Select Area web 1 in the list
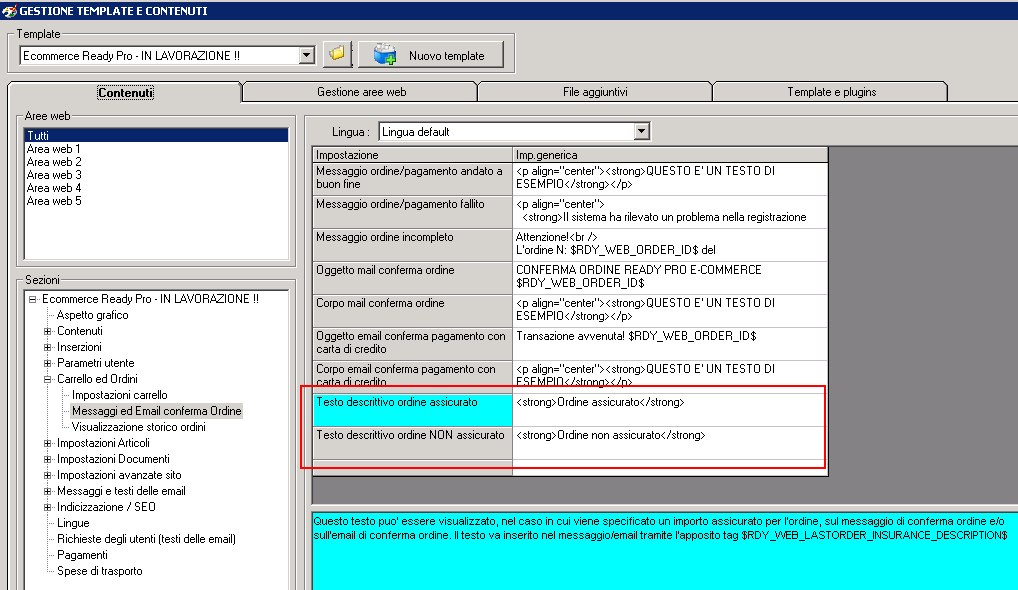 tap(54, 149)
